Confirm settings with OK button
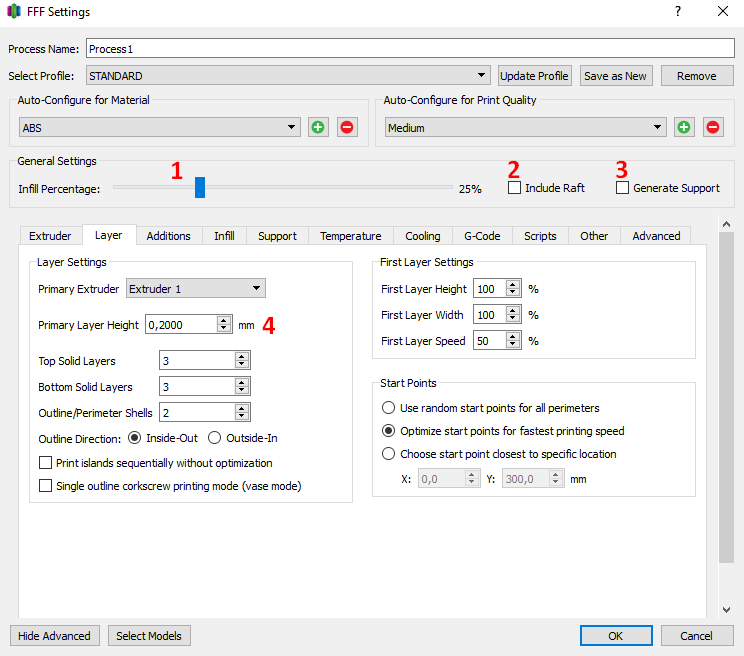This screenshot has width=744, height=656. click(x=616, y=636)
